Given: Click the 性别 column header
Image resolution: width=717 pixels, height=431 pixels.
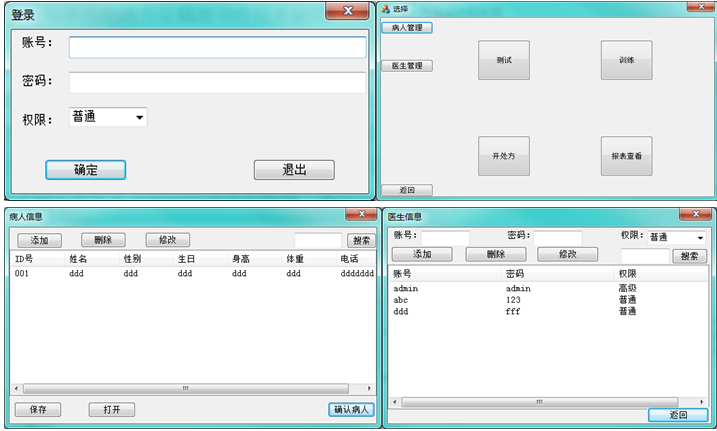Looking at the screenshot, I should 146,259.
